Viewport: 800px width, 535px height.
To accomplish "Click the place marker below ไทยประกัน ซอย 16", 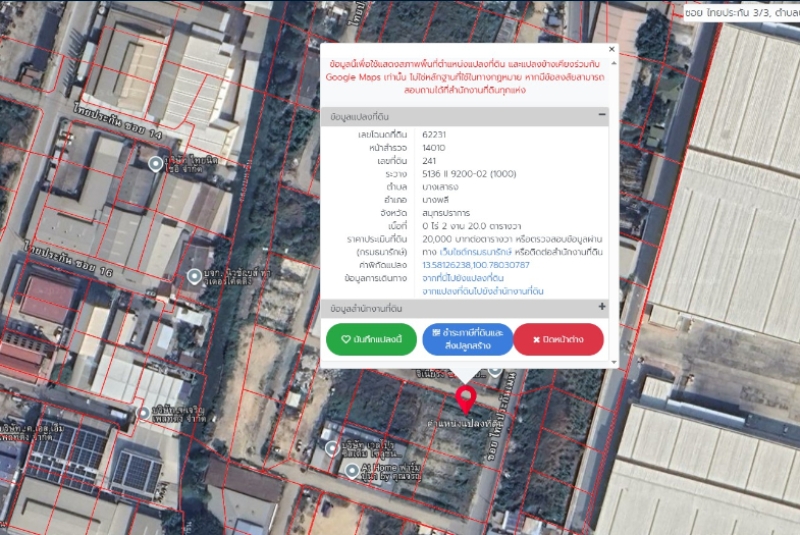I will point(194,275).
